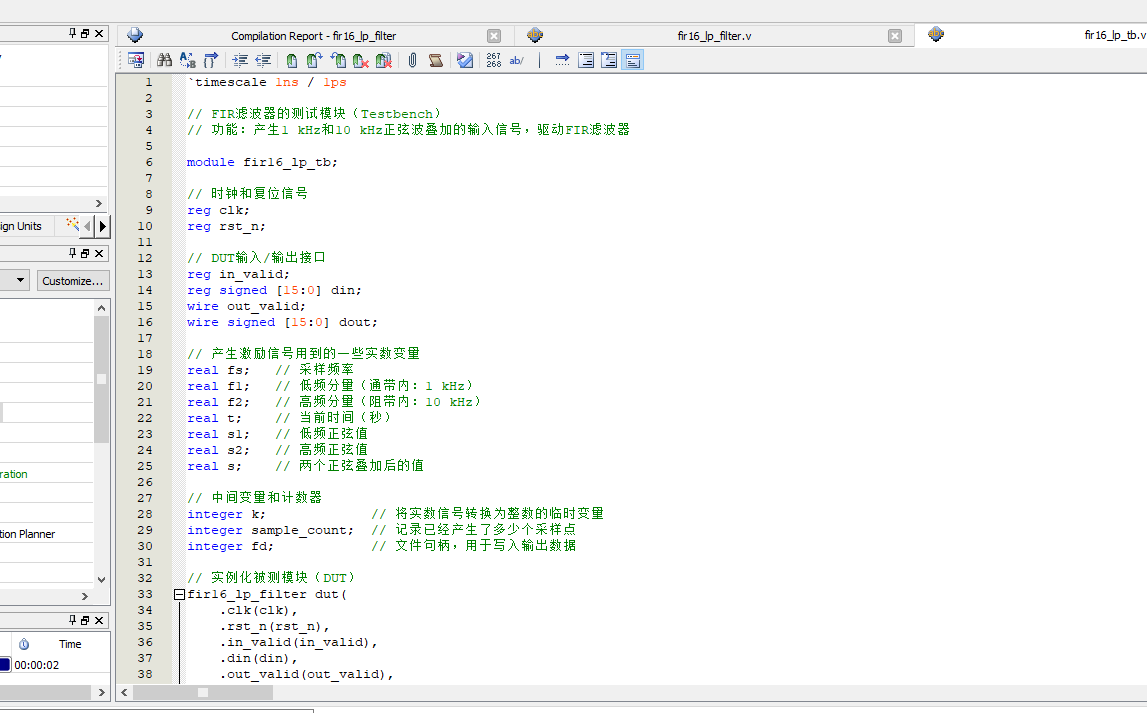Switch to Compilation Report tab
The image size is (1147, 713).
(x=313, y=36)
